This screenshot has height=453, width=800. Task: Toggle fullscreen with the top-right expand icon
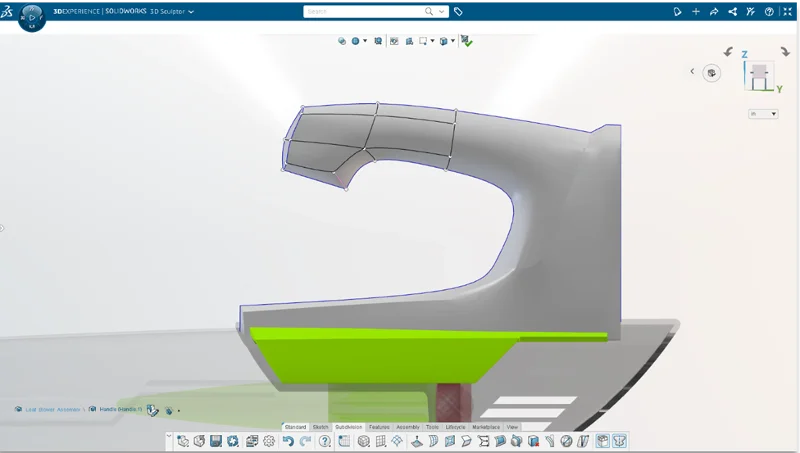click(x=786, y=12)
